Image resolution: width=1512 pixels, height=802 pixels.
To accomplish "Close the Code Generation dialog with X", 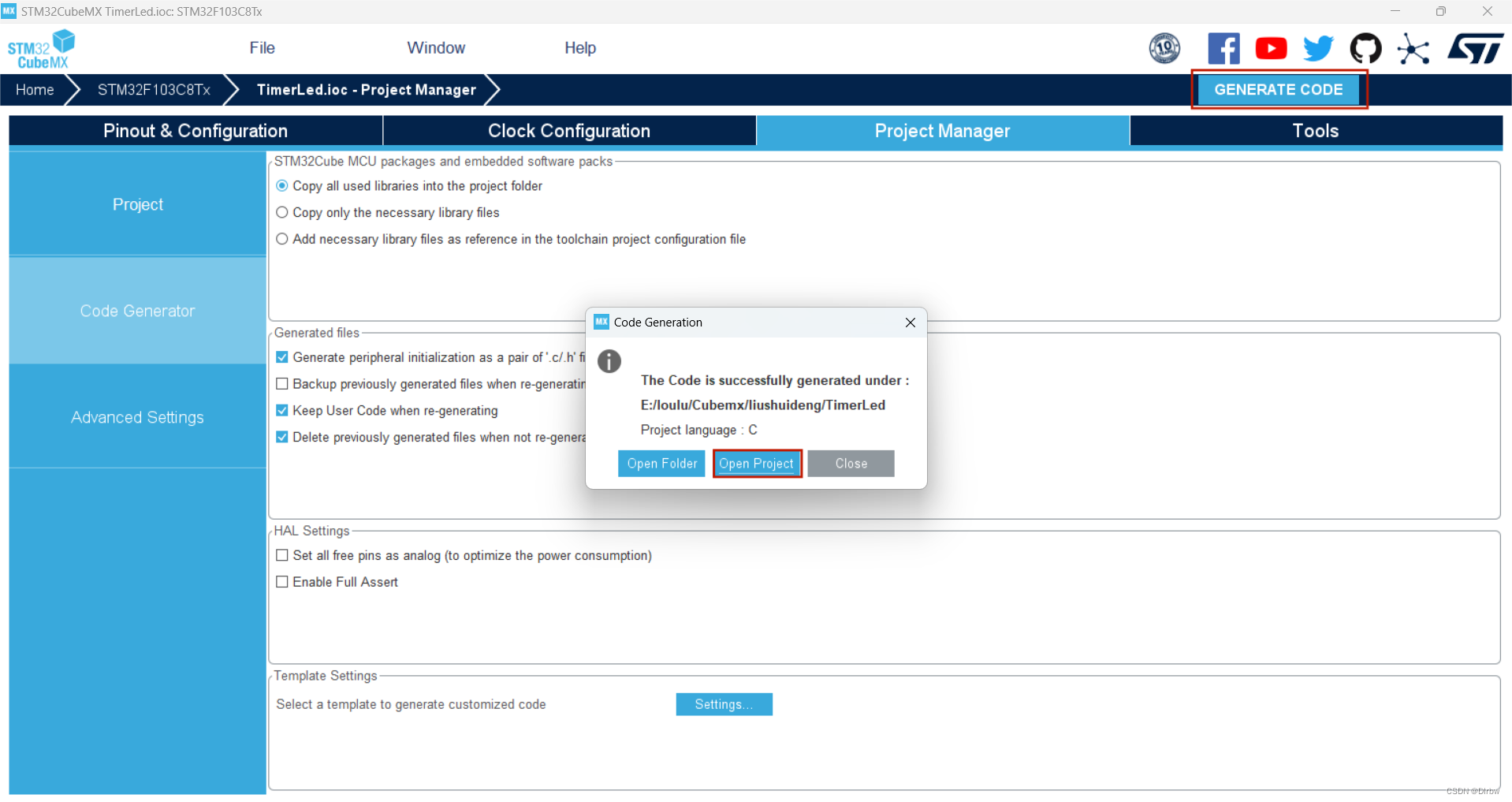I will (x=910, y=323).
